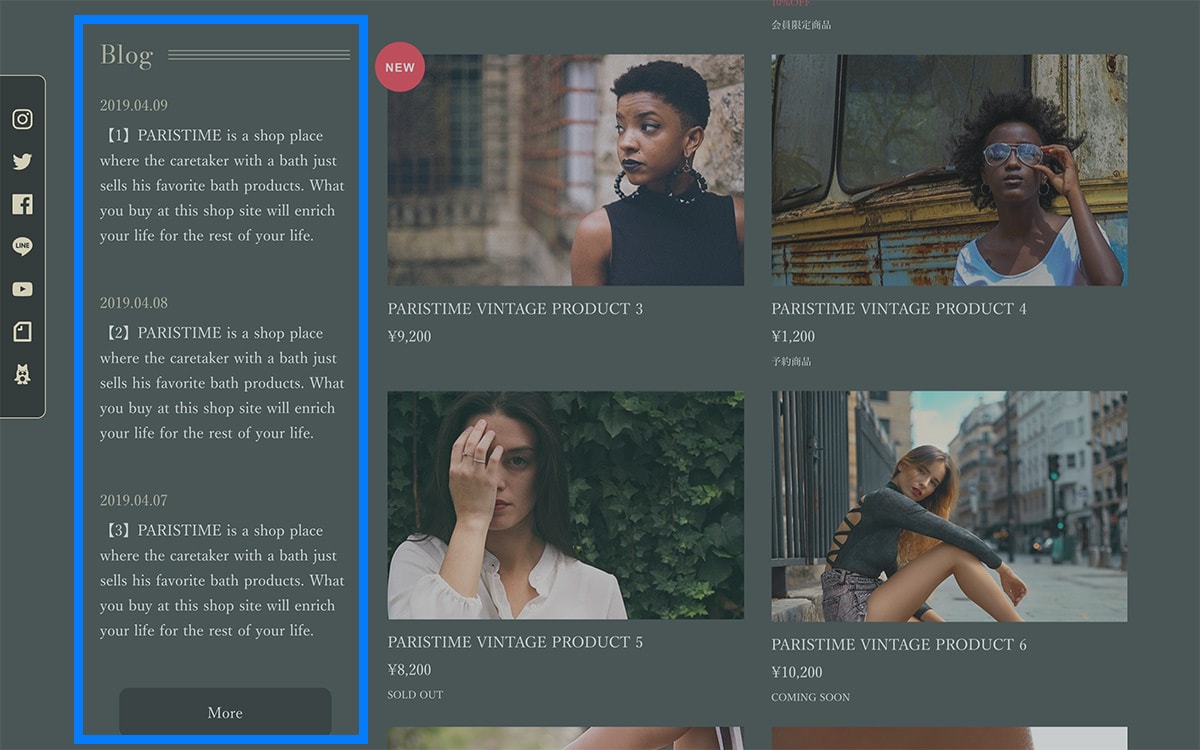
Task: Open the cat-shaped icon at the sidebar bottom
Action: (22, 374)
